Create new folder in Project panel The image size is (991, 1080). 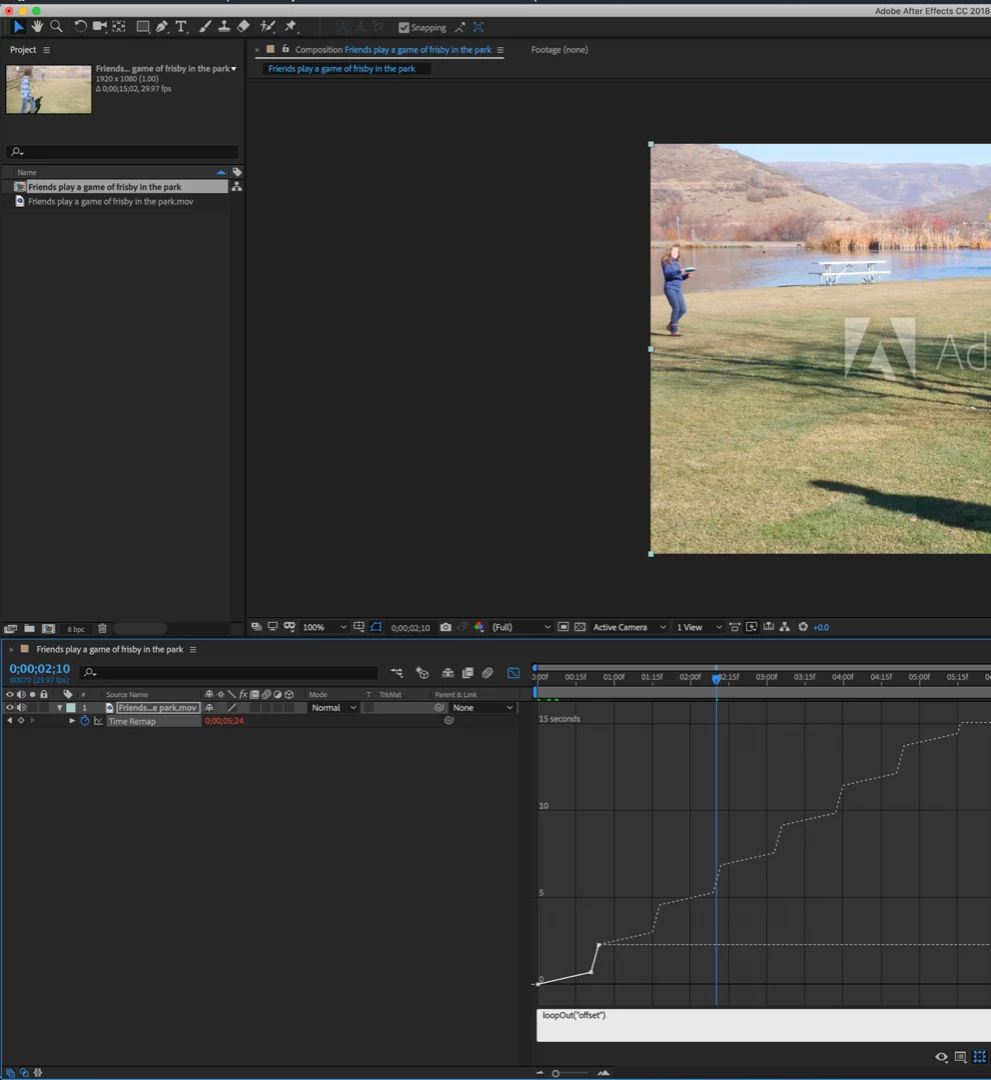(30, 628)
